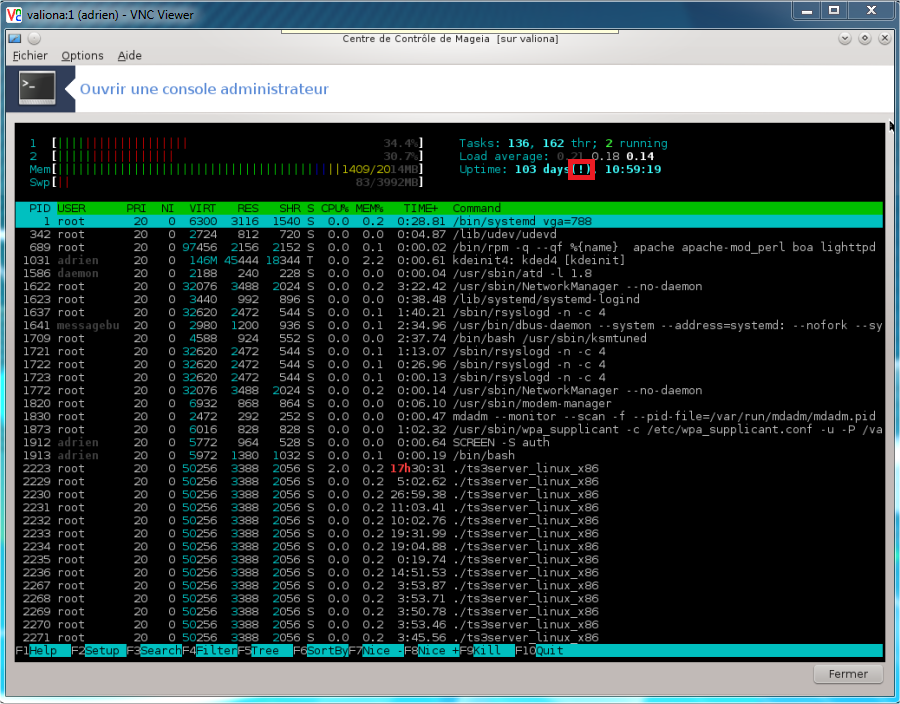Click the Tasks count line
Viewport: 900px width, 704px height.
[x=563, y=143]
